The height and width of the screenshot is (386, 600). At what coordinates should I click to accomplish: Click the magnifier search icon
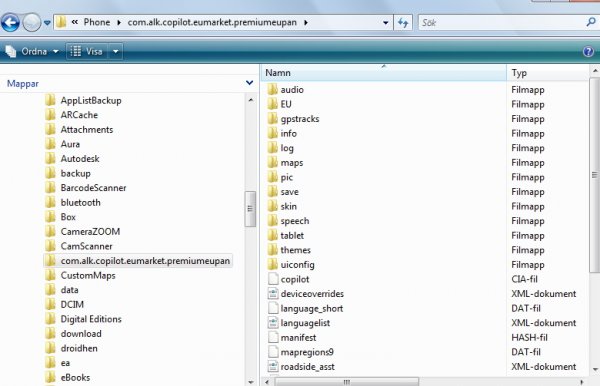591,22
